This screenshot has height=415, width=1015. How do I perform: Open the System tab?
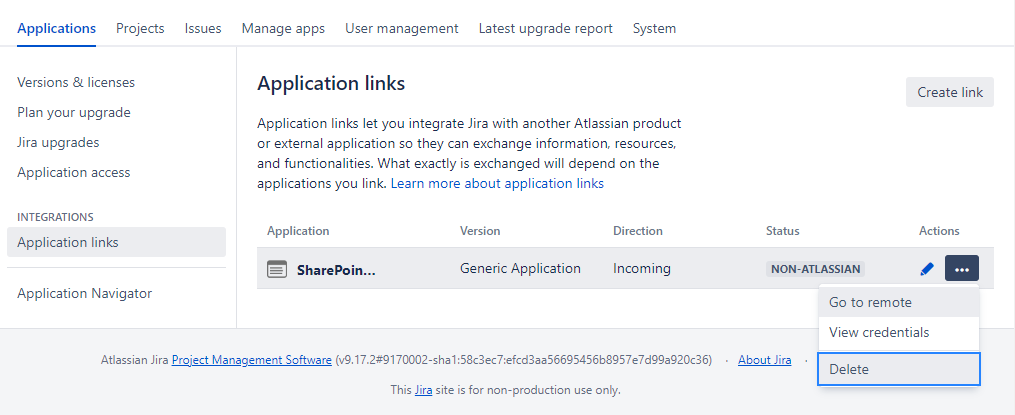click(654, 28)
